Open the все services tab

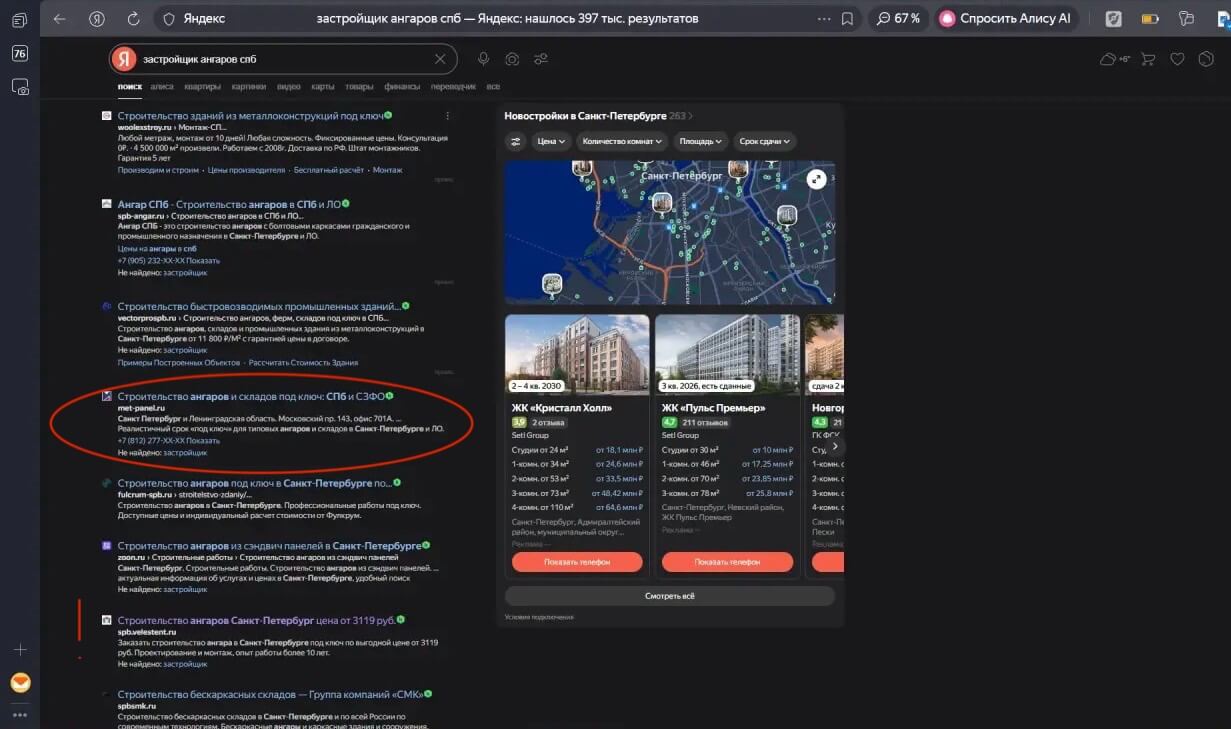coord(493,87)
